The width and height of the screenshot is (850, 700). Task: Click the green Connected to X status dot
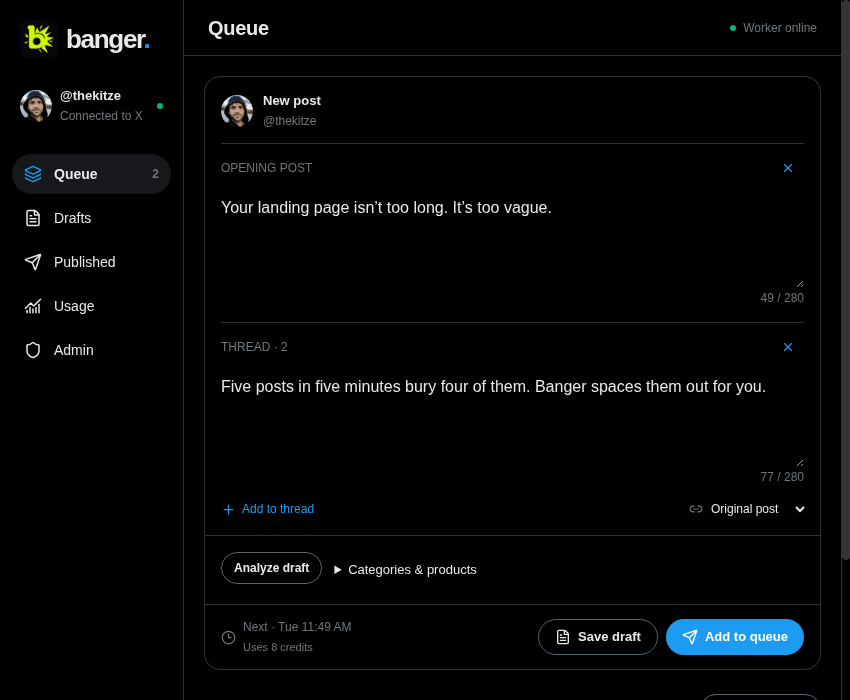coord(160,106)
